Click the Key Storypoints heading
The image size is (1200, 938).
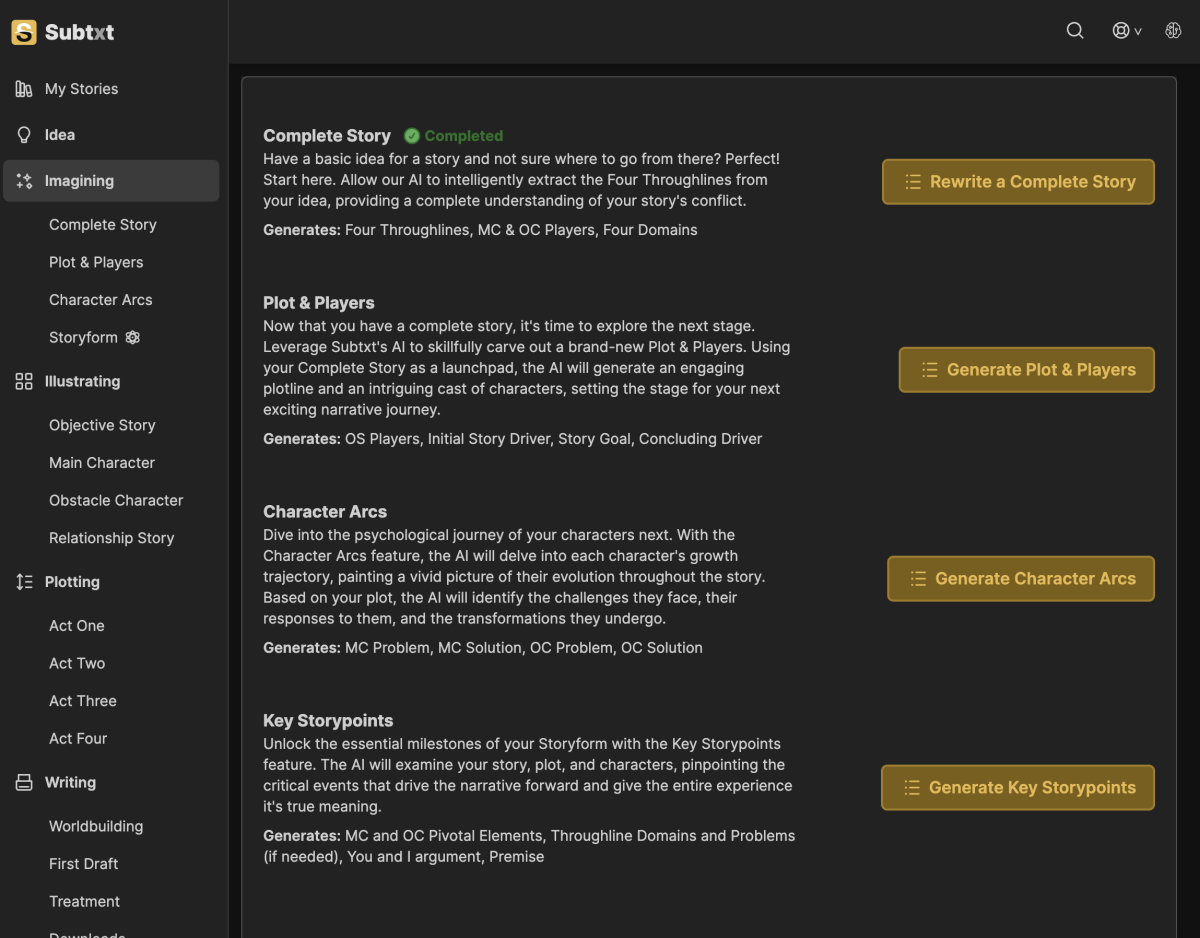[x=328, y=721]
